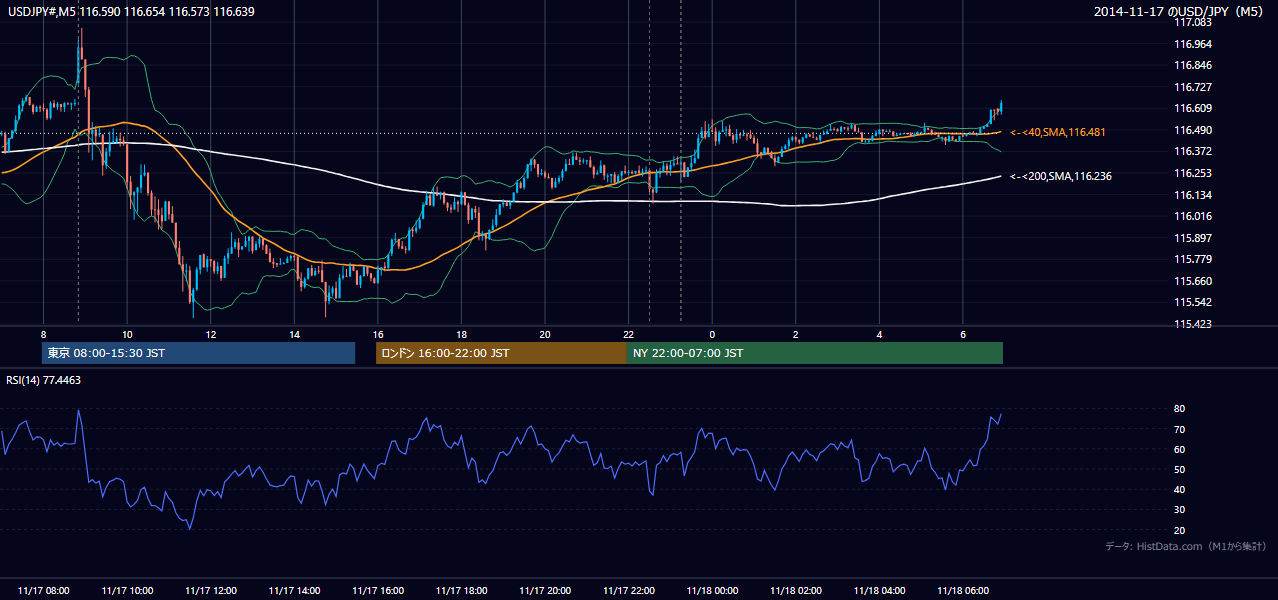
Task: Click hour tick 20 under price chart
Action: (544, 334)
